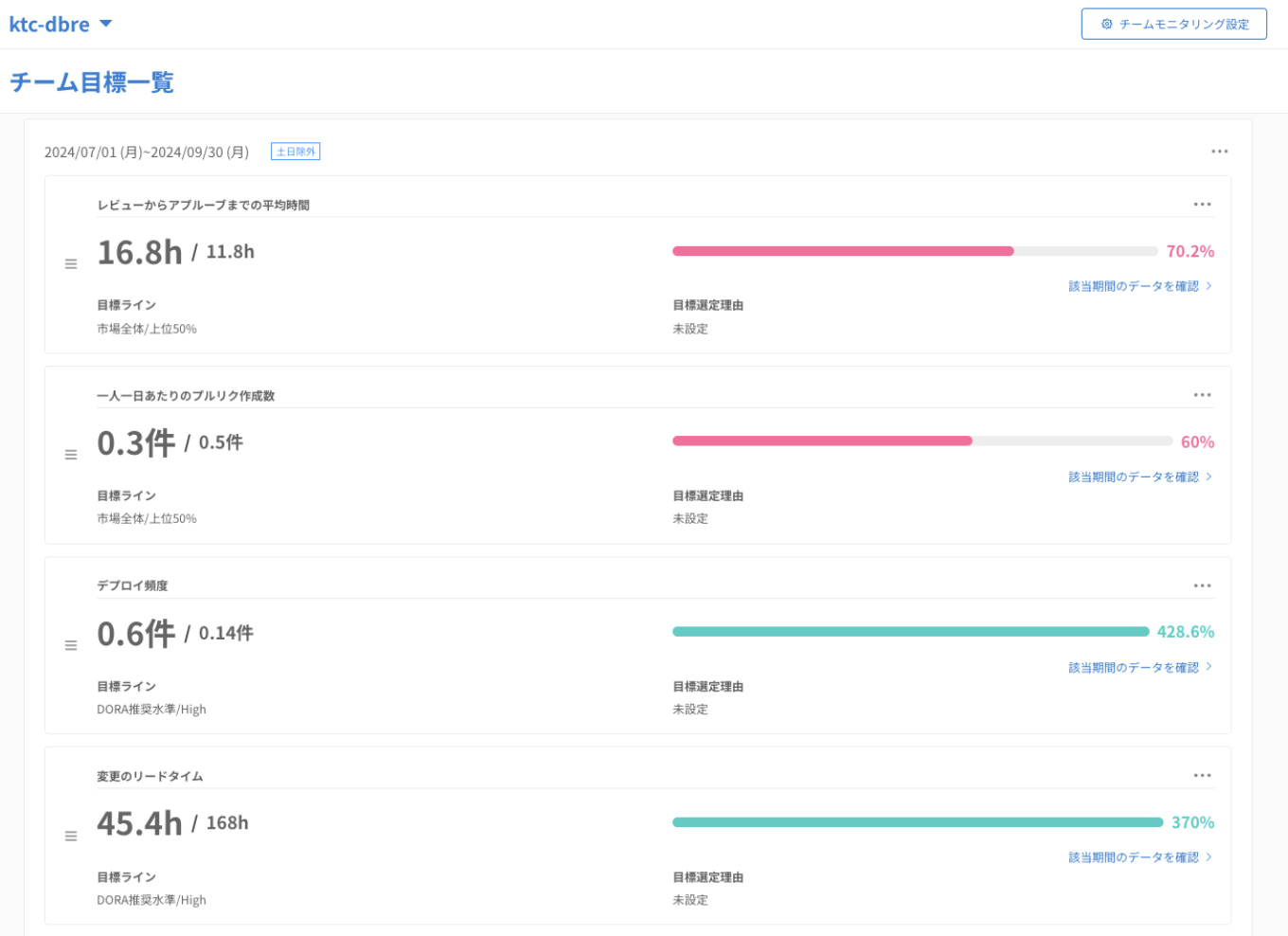Screen dimensions: 1288x936
Task: Click 一人一日あたりのプルリク作成数 title
Action: (x=186, y=396)
